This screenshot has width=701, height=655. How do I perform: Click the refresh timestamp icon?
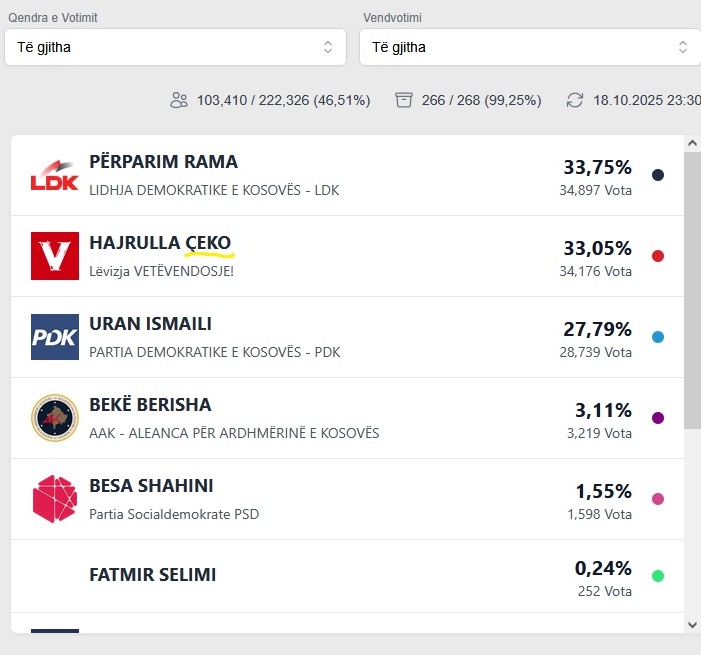coord(575,100)
